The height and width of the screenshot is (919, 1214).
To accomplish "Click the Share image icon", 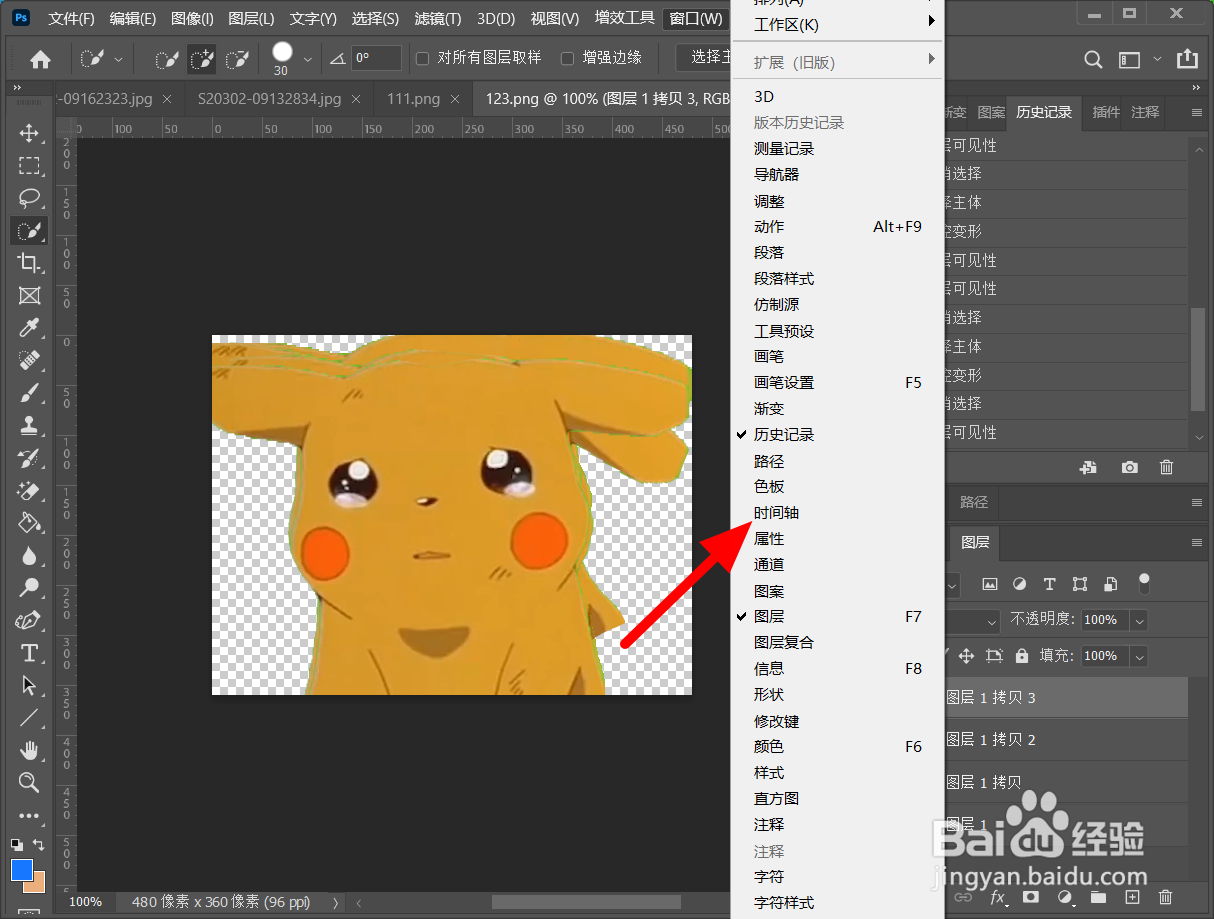I will pyautogui.click(x=1187, y=59).
